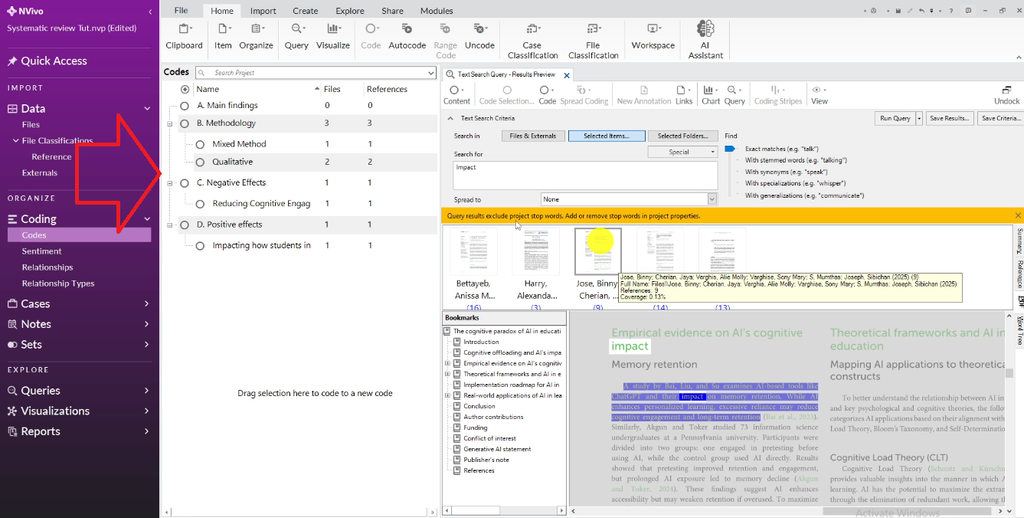This screenshot has width=1024, height=518.
Task: Click the Content tool in results toolbar
Action: [x=456, y=95]
